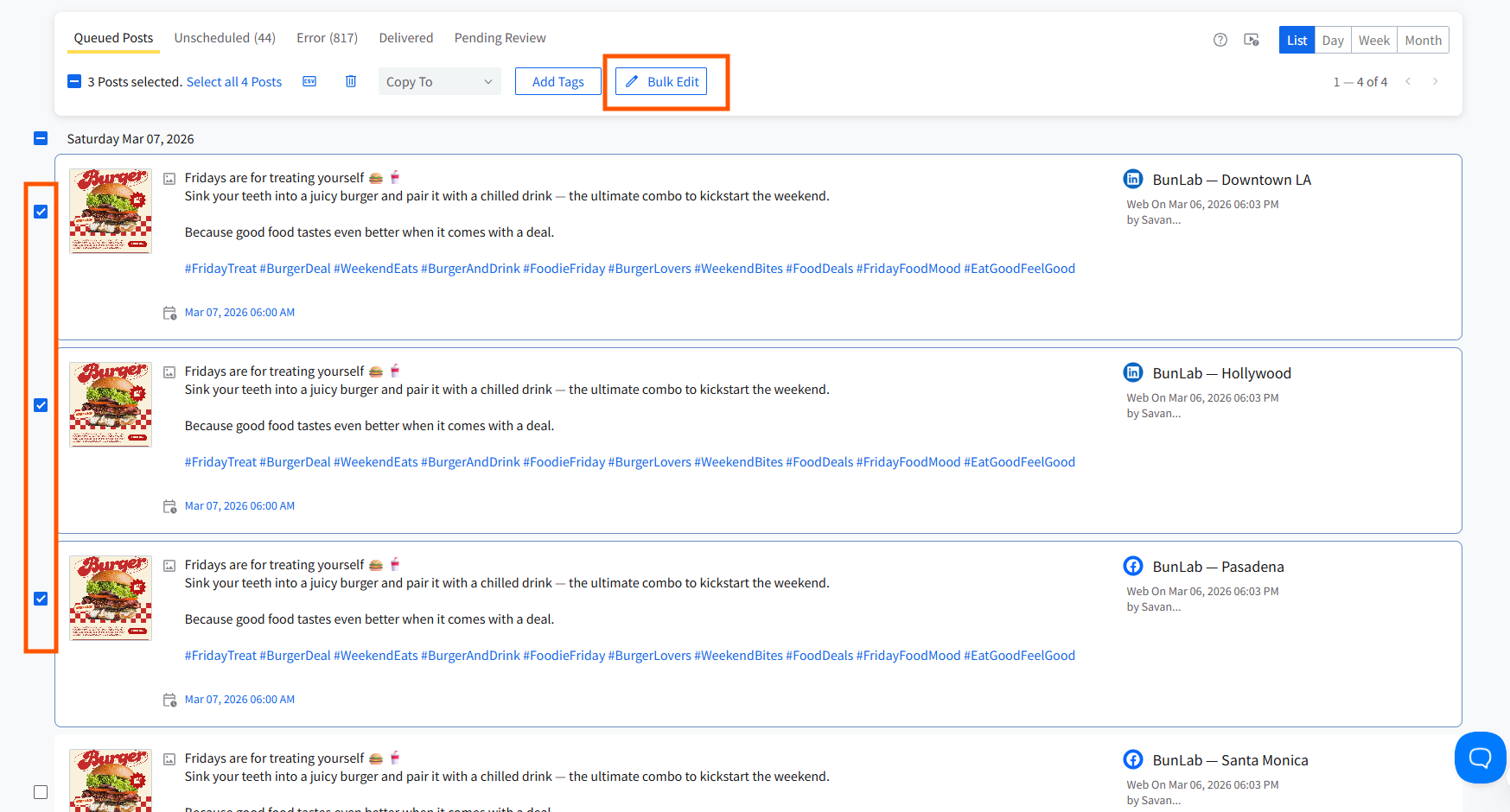Click the Bulk Edit button
The width and height of the screenshot is (1510, 812).
(x=661, y=81)
